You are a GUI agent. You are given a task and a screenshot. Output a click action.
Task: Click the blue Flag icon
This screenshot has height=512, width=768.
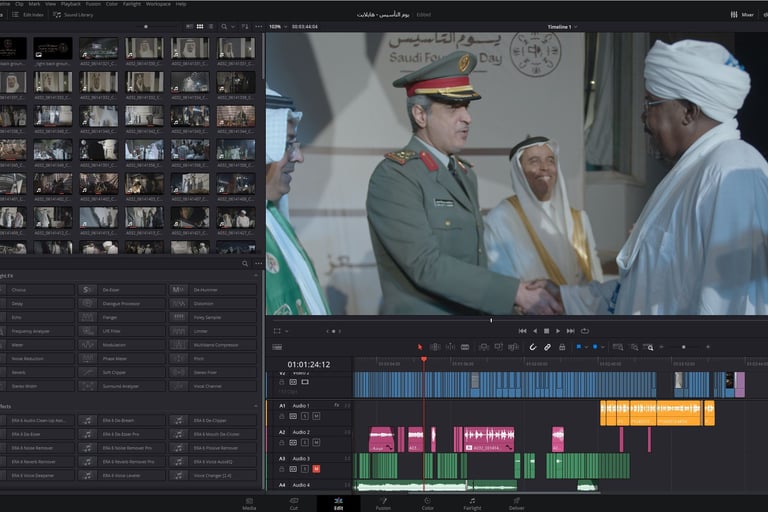click(x=578, y=347)
